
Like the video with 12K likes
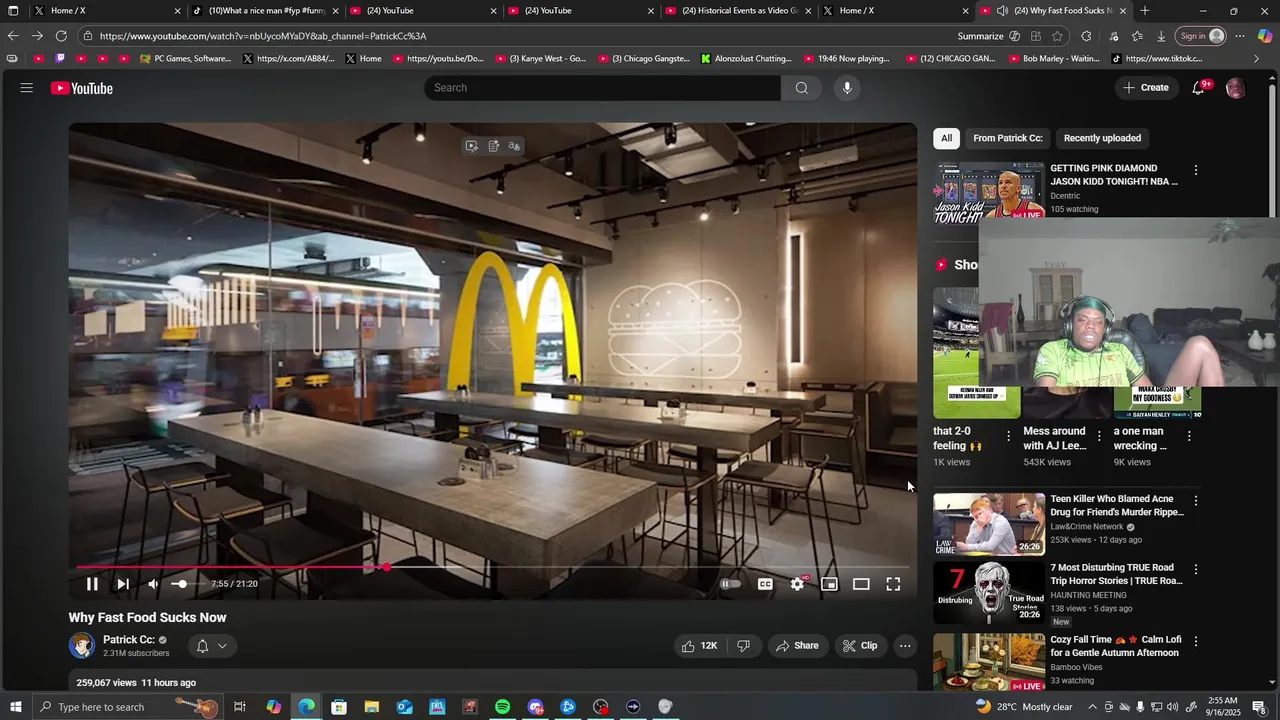[x=700, y=646]
